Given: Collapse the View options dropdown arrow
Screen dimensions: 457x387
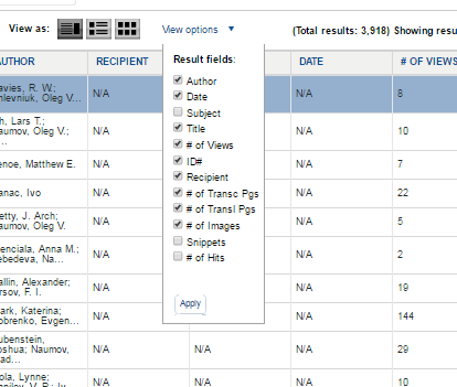Looking at the screenshot, I should pos(231,29).
